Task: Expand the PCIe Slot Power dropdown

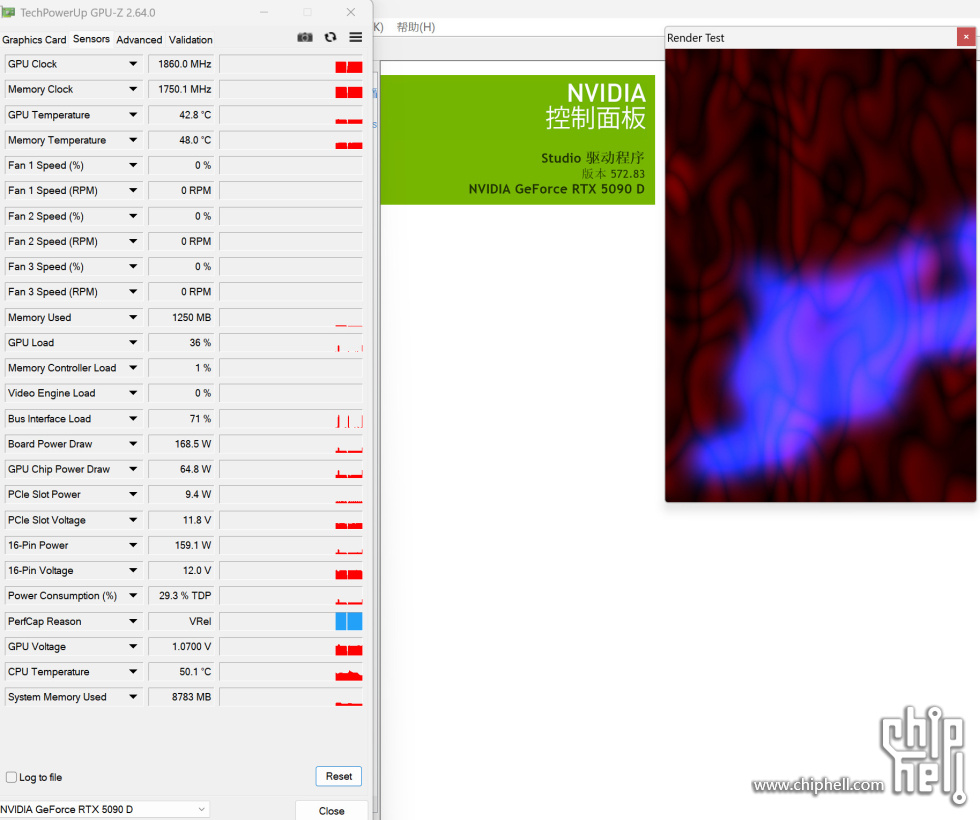Action: 133,494
